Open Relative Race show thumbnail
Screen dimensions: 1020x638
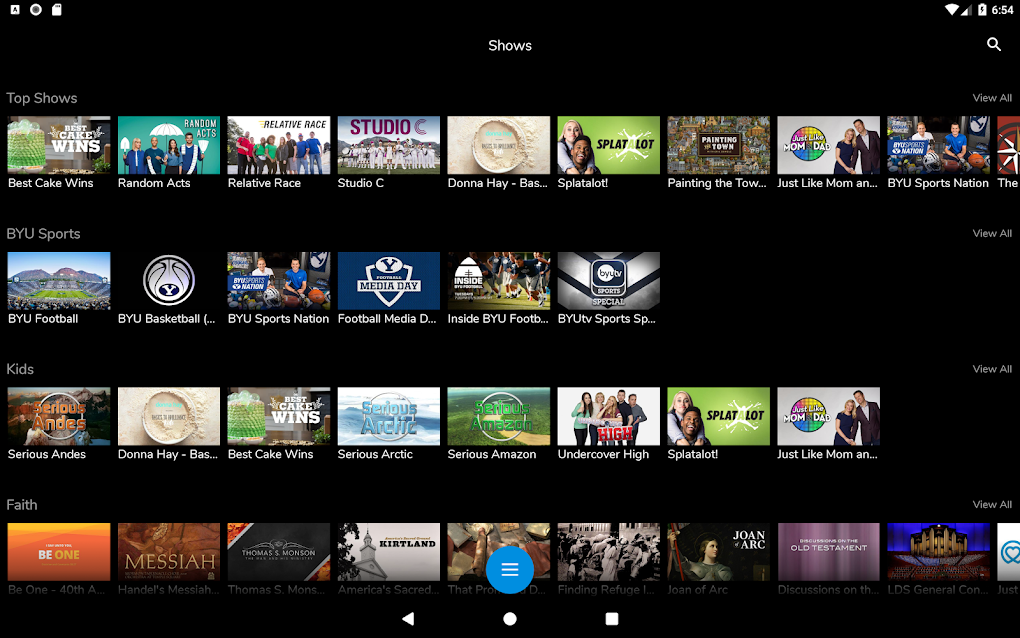pos(278,145)
